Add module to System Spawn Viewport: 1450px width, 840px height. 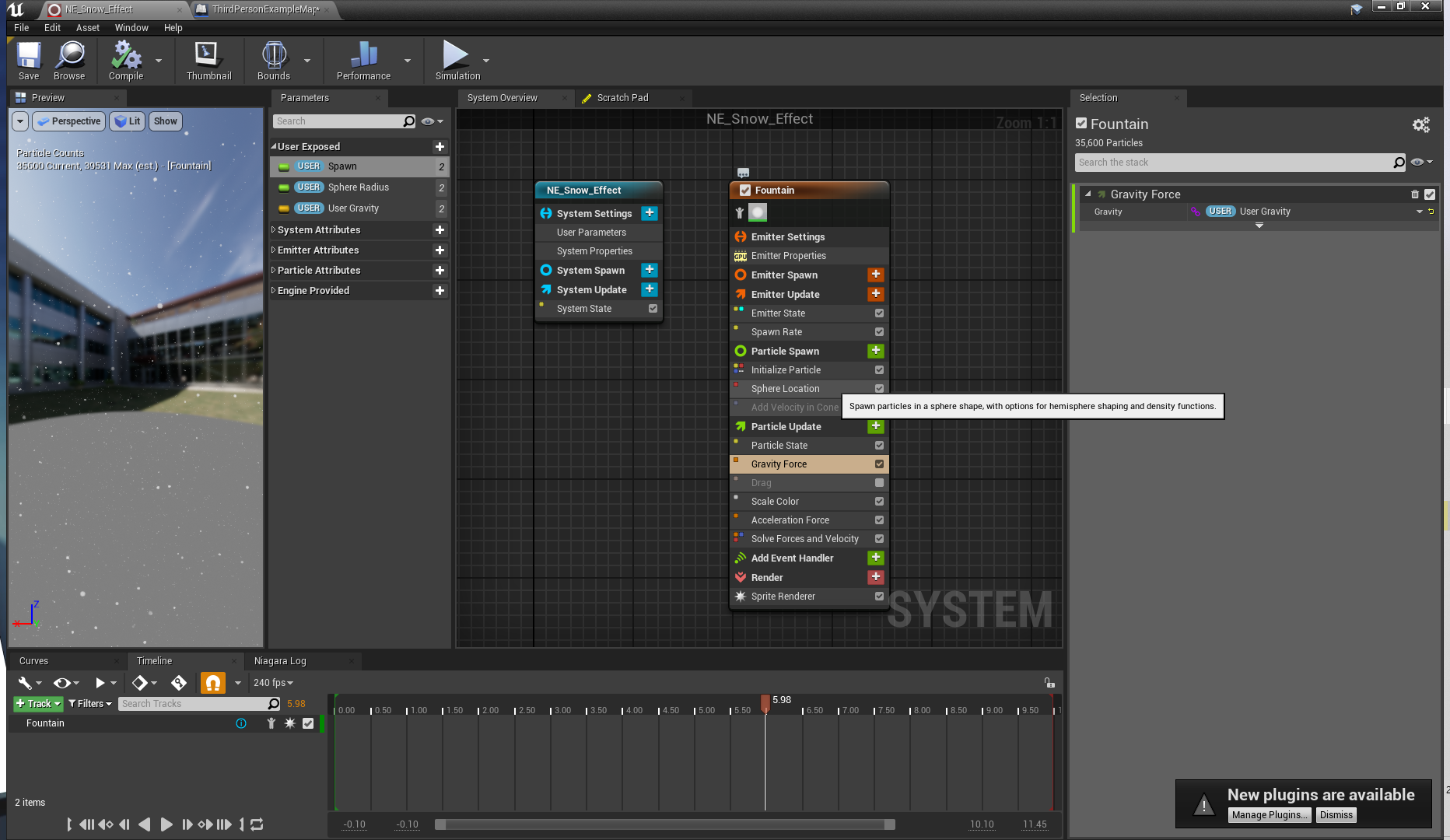(x=650, y=270)
